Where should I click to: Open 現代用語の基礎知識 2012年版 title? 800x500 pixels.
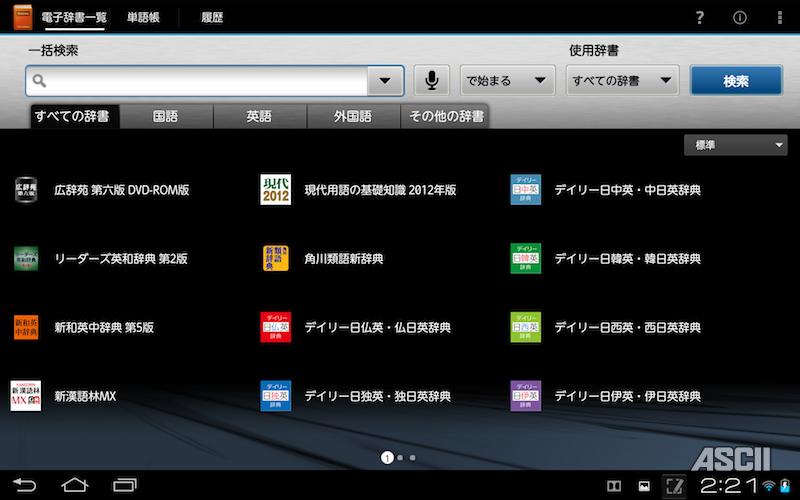tap(381, 190)
